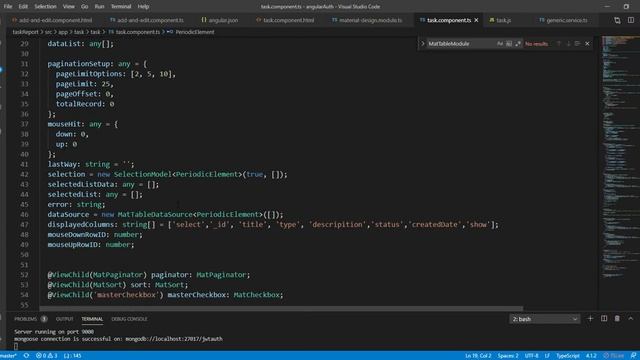
Task: Change indentation via Spaces: 2
Action: [508, 356]
